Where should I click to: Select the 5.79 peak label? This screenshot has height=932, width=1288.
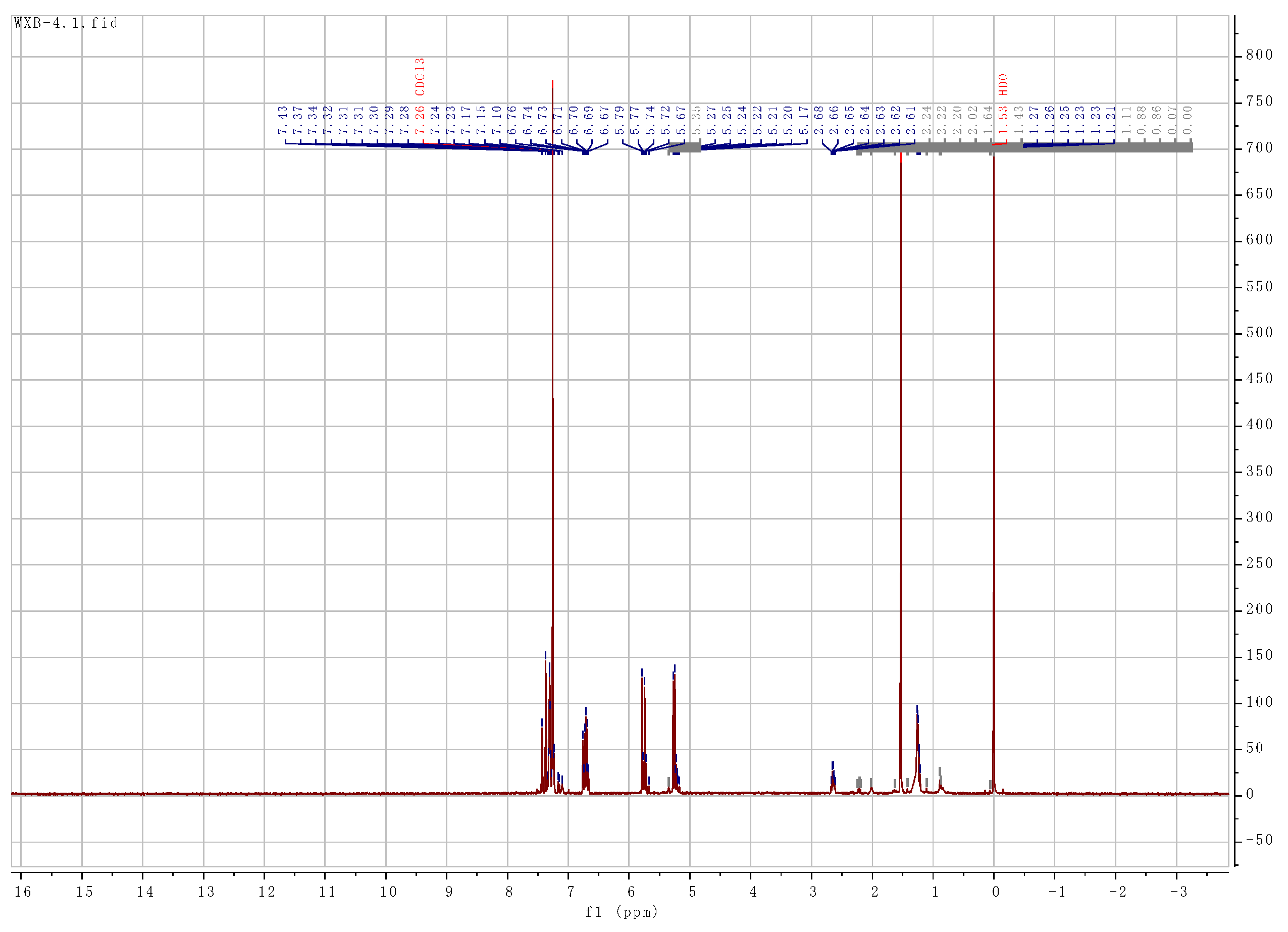point(620,120)
